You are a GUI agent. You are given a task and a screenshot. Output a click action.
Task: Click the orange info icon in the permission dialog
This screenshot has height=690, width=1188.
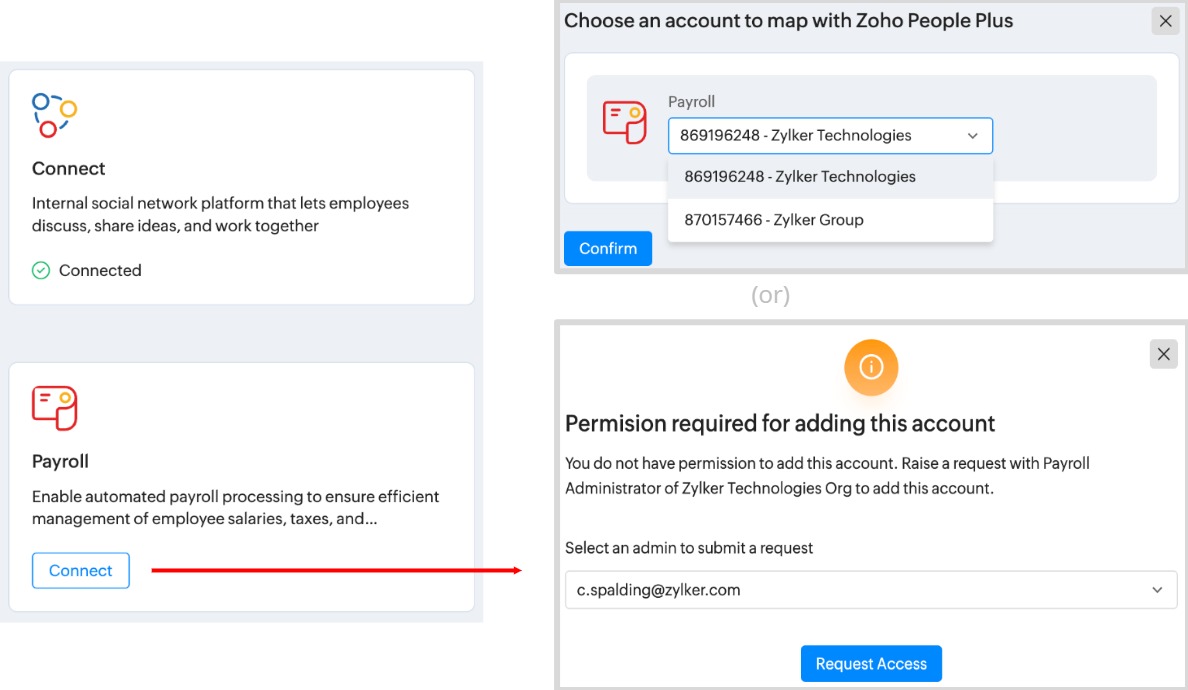point(871,367)
